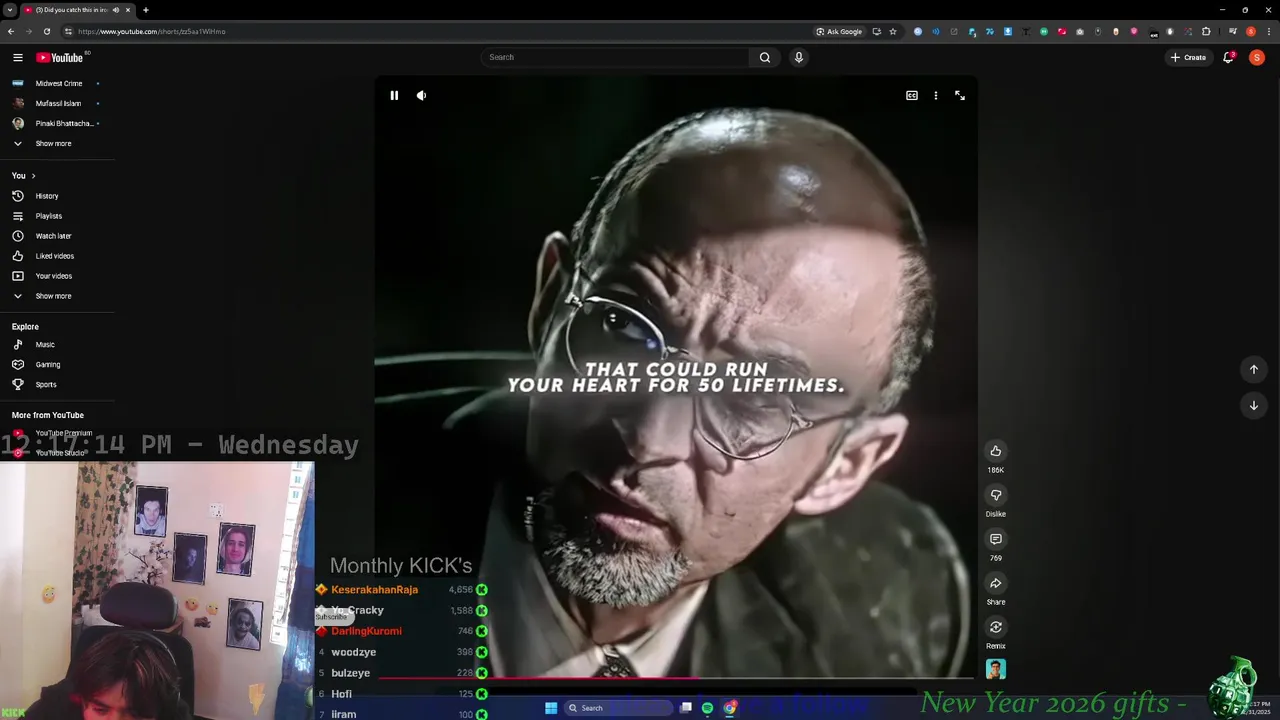The height and width of the screenshot is (720, 1280).
Task: Mute the Shorts video volume
Action: tap(421, 95)
